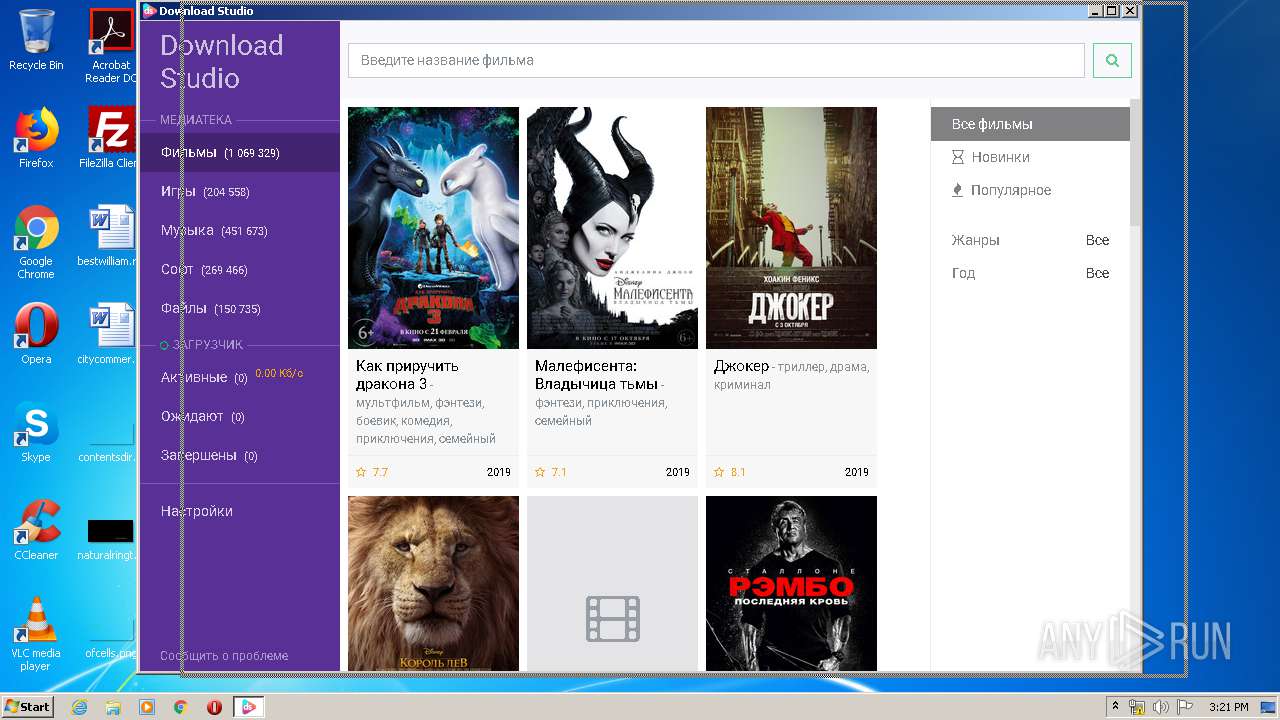Open the Фильмы media library section
This screenshot has width=1280, height=720.
click(x=240, y=153)
